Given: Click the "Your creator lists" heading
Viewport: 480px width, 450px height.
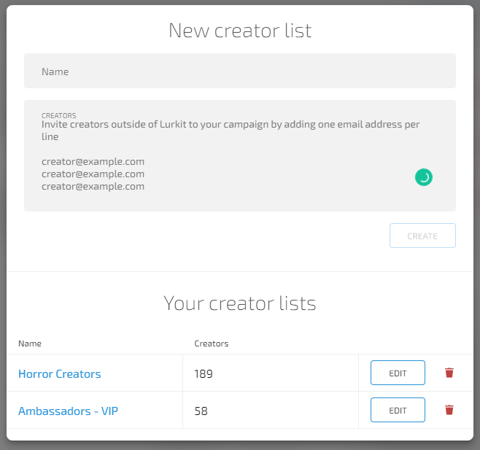Looking at the screenshot, I should coord(240,303).
